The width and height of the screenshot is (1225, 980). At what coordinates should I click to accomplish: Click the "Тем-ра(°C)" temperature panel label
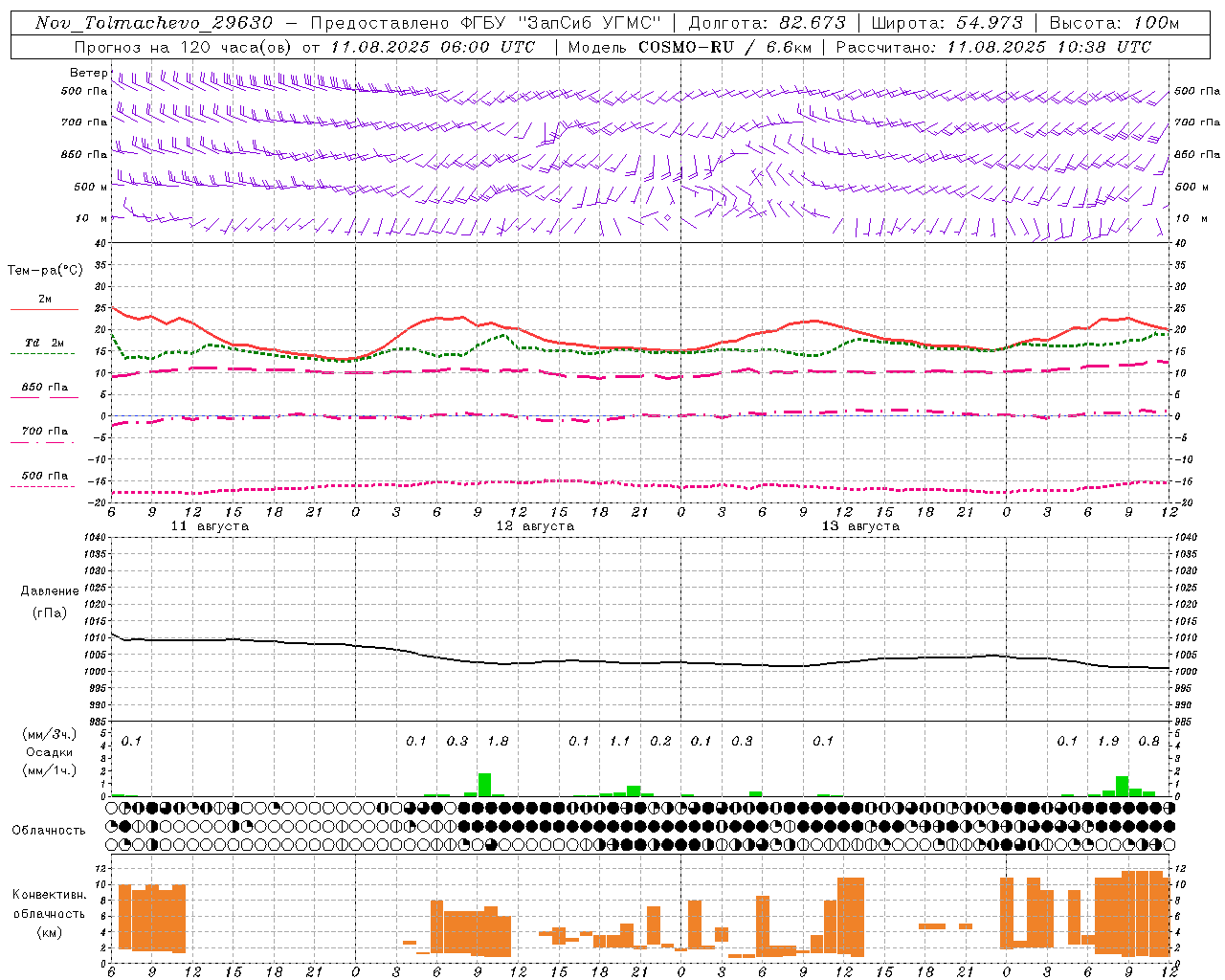coord(45,271)
